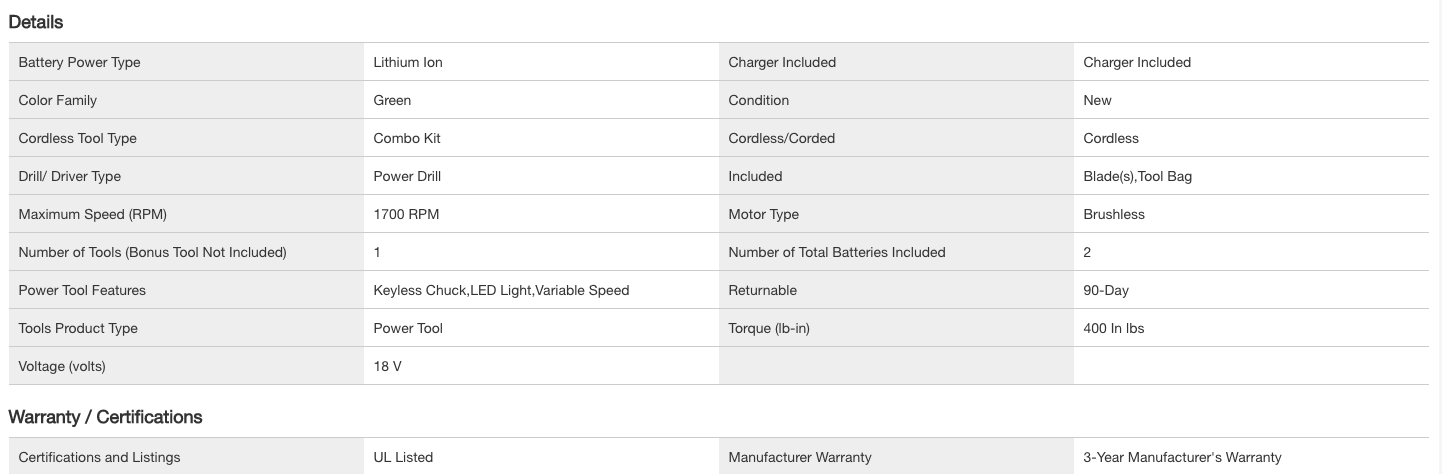Click the 3-Year Manufacturer's Warranty text
Screen dimensions: 1442x474
[x=1182, y=457]
